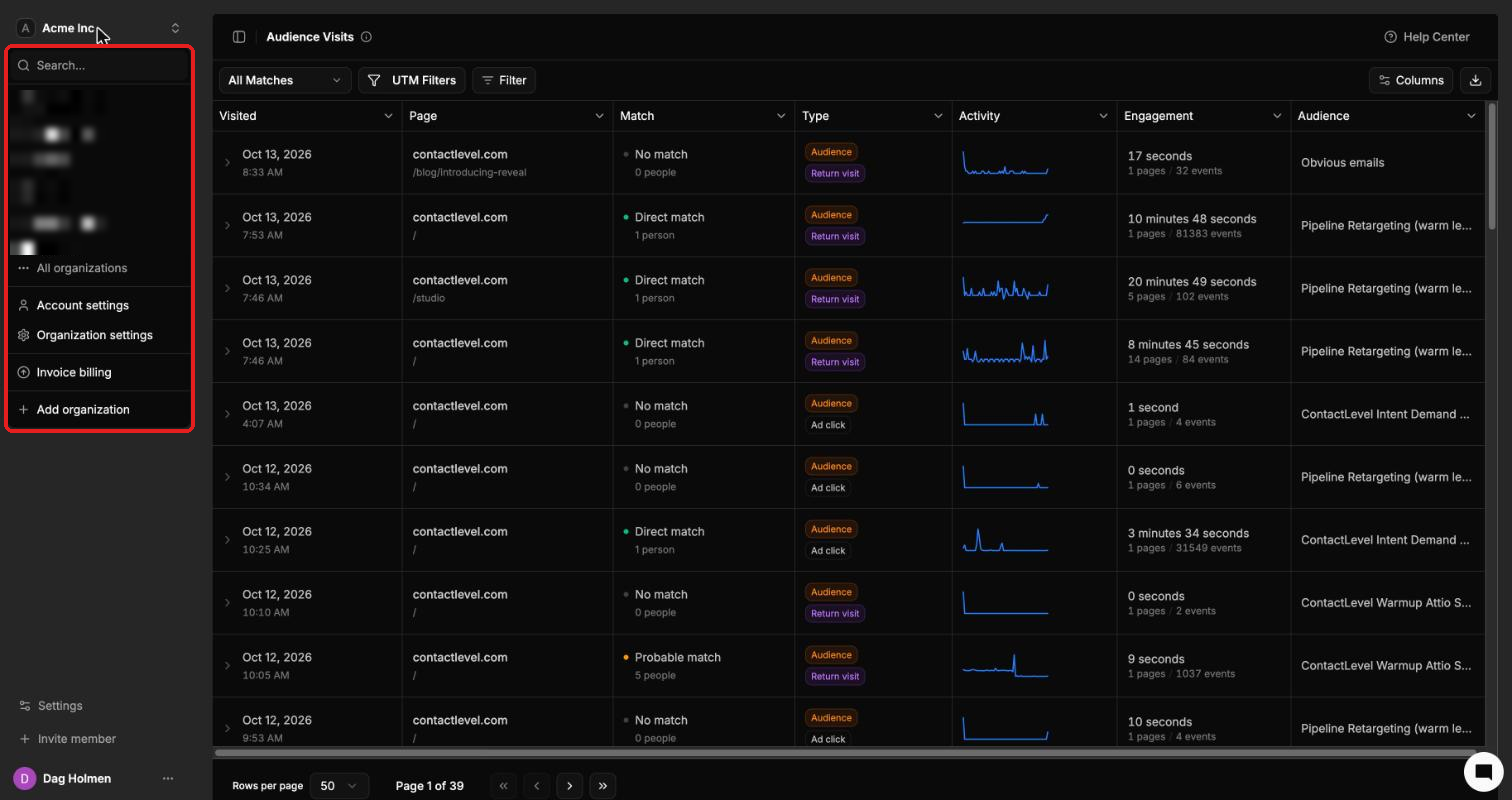This screenshot has width=1512, height=800.
Task: Open the Visited column menu
Action: click(x=388, y=116)
